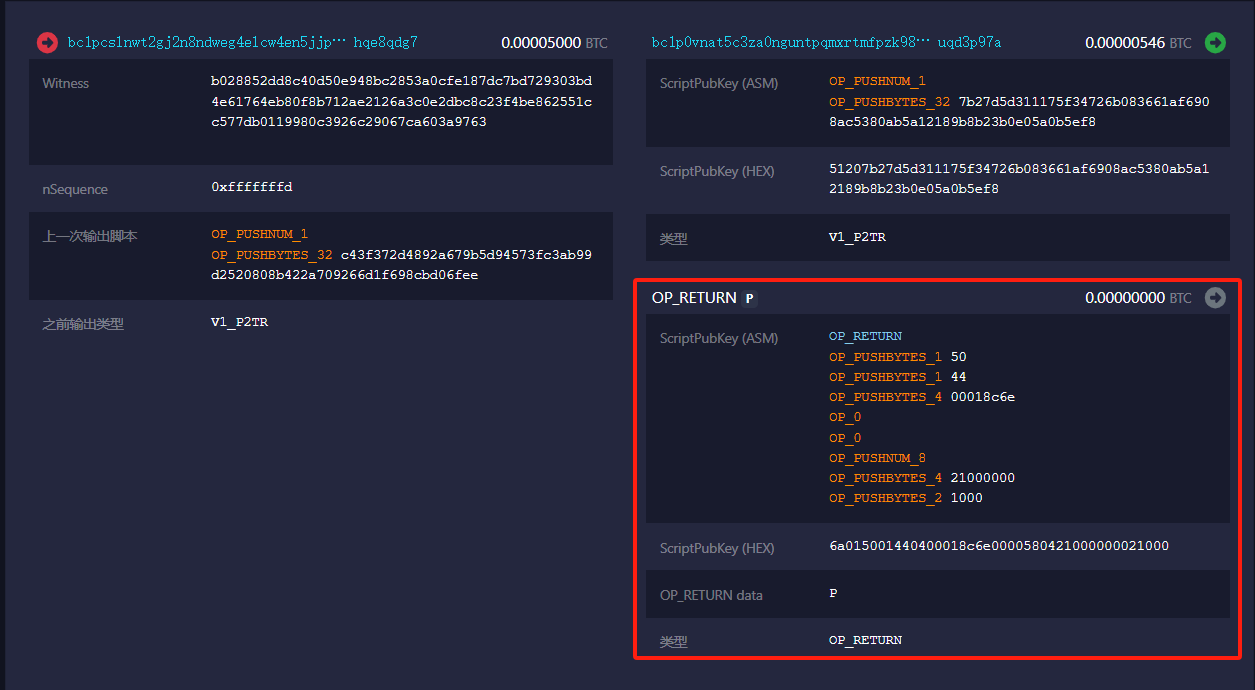Click the P badge next to OP_RETURN
Screen dimensions: 1255x690
tap(750, 298)
